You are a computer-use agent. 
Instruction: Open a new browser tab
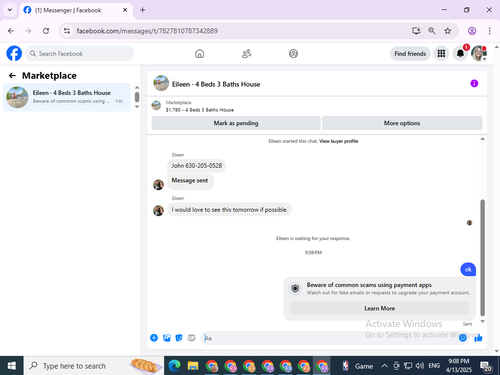click(x=143, y=10)
